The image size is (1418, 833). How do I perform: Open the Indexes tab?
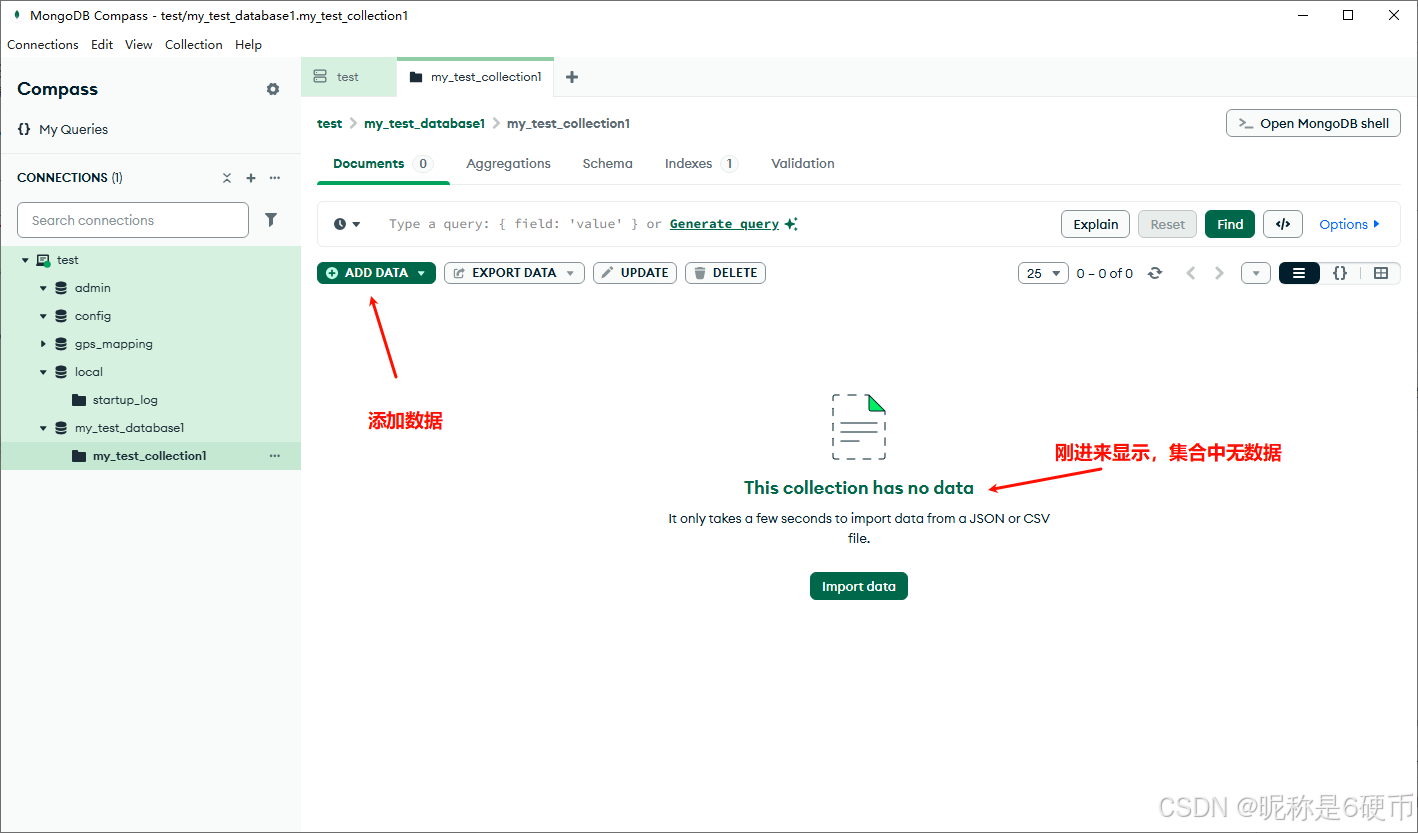pyautogui.click(x=701, y=164)
